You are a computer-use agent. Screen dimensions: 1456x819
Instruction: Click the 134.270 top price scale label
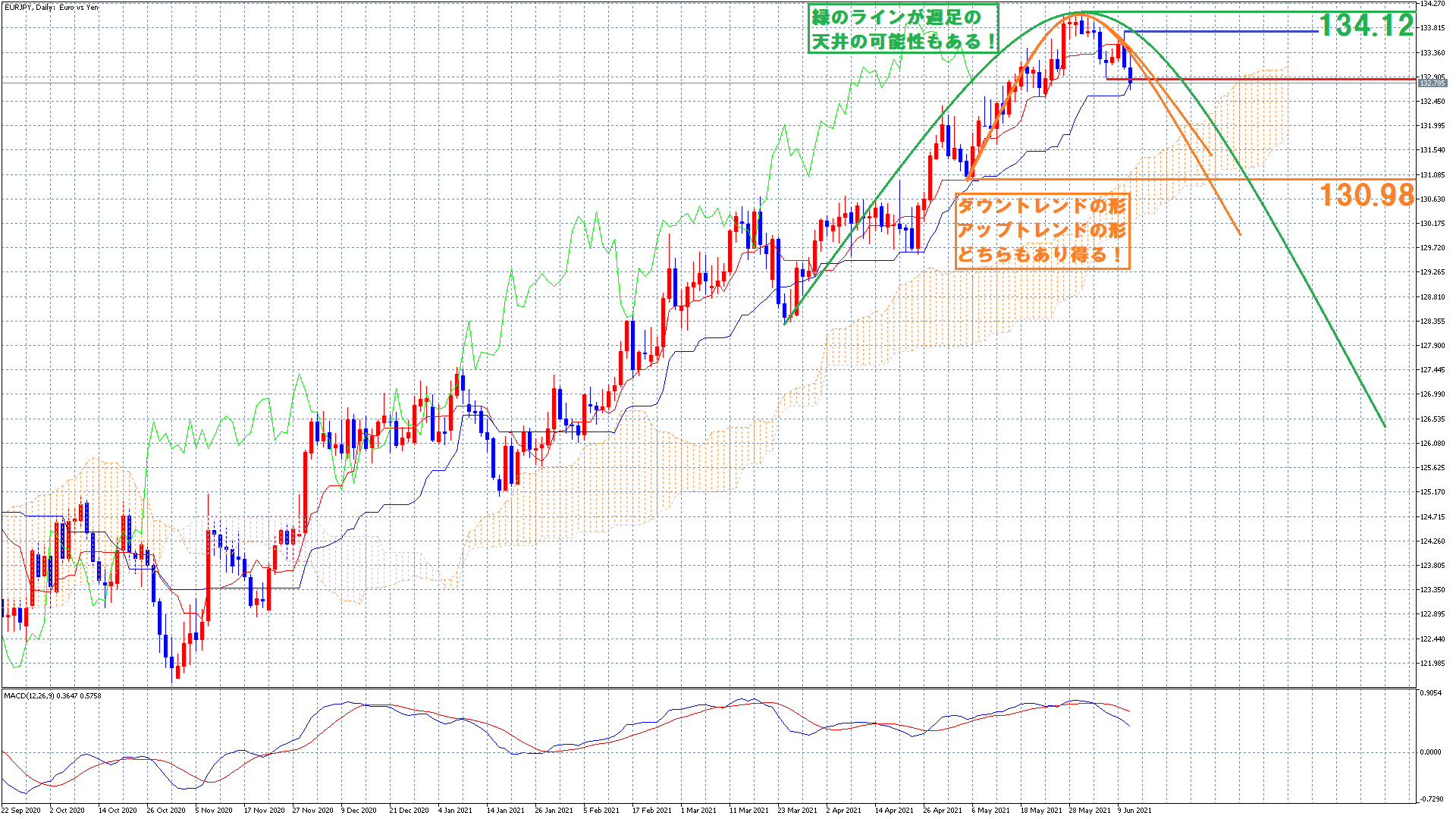(1432, 4)
